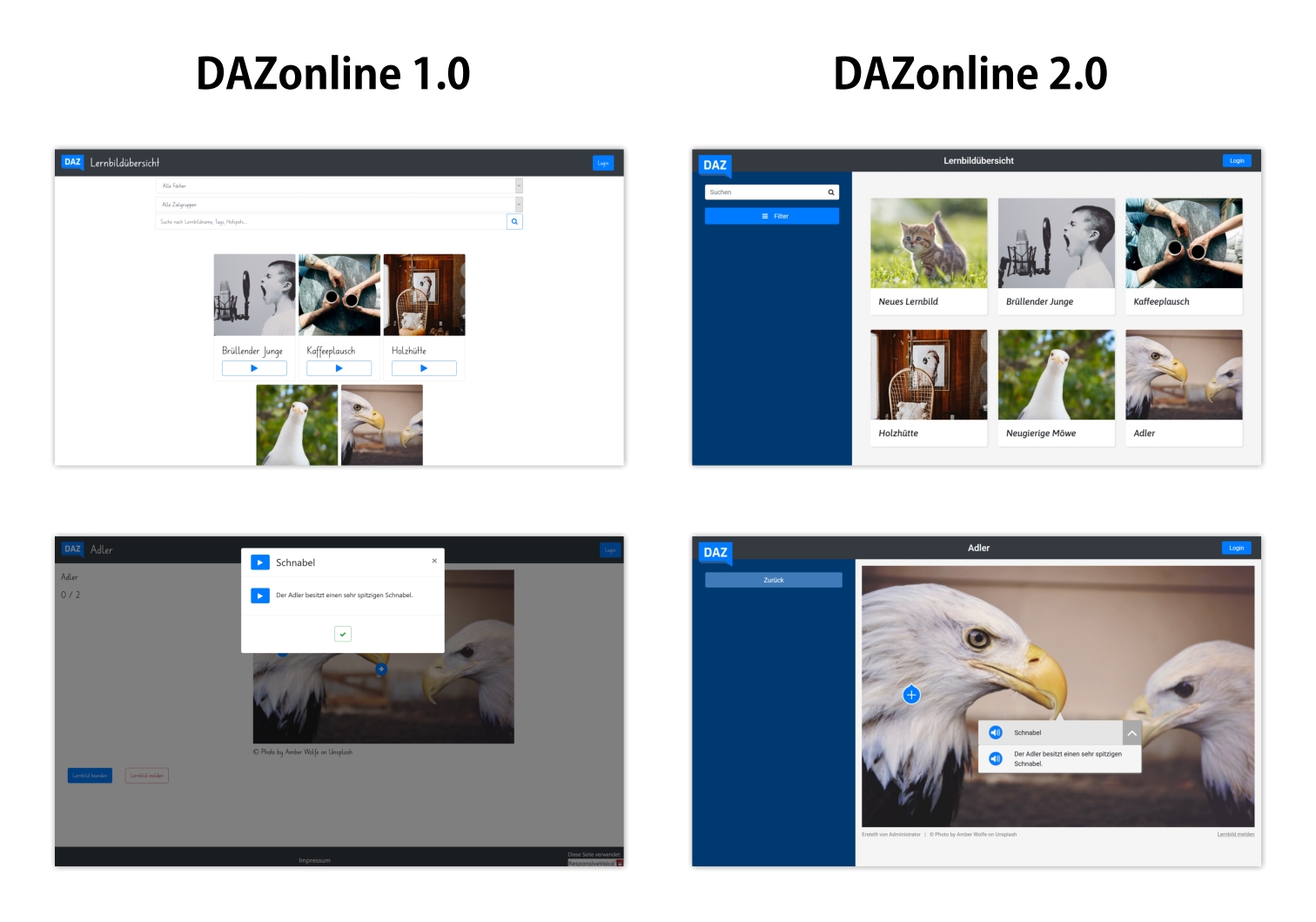This screenshot has height=922, width=1316.
Task: Click the 'Neugierige Möwe' caption text
Action: tap(1041, 433)
